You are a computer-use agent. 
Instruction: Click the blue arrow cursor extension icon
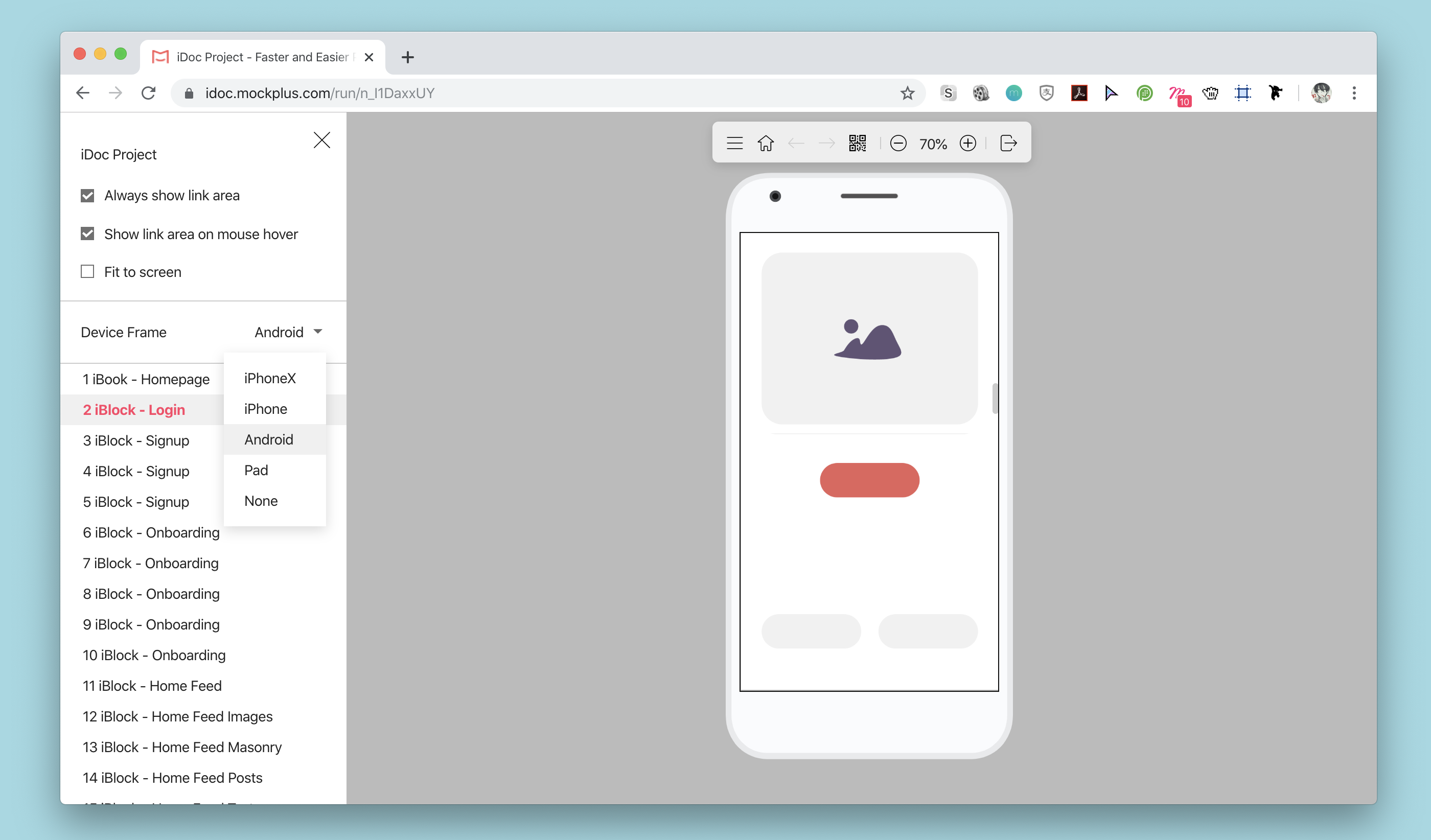[x=1111, y=93]
